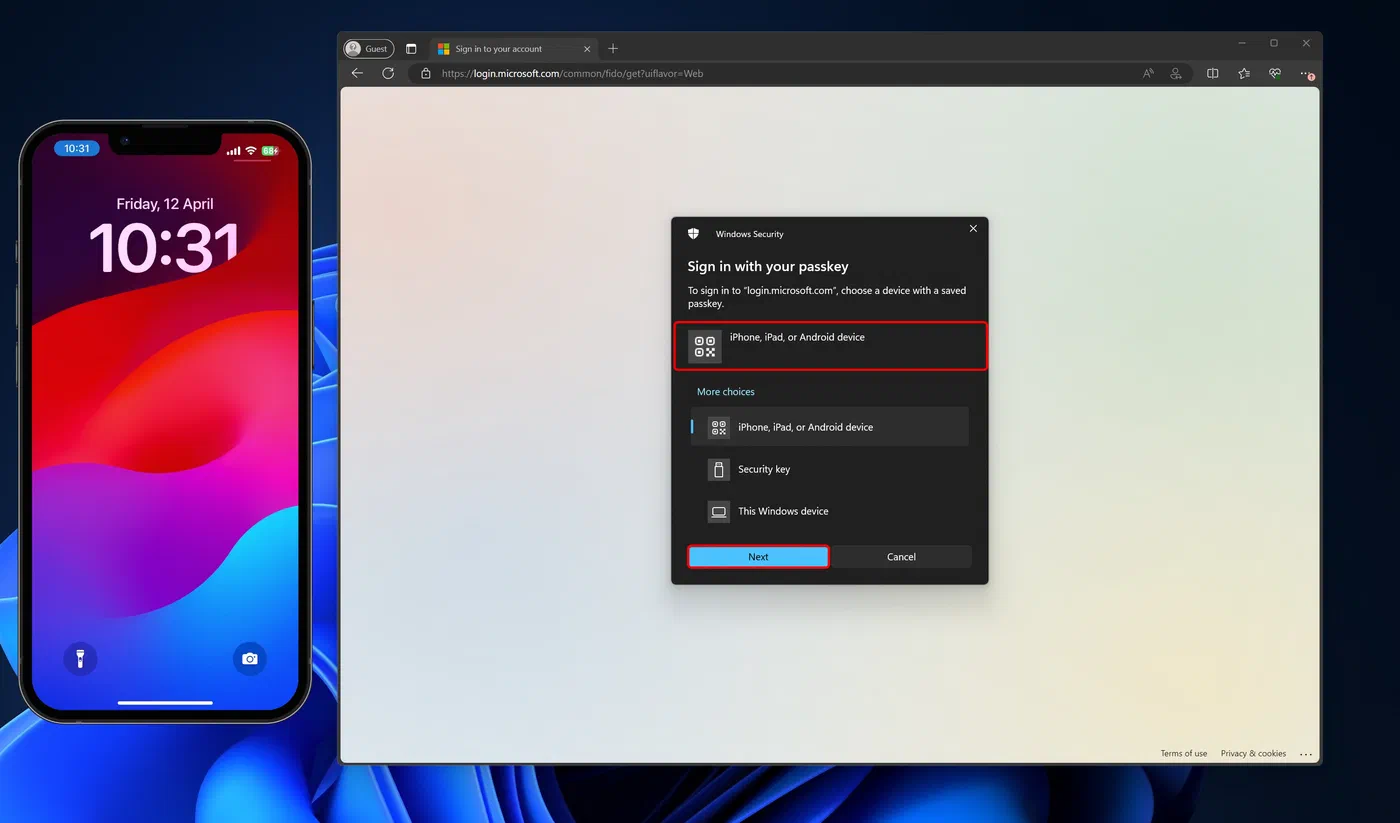Choose 'This Windows device' option

pyautogui.click(x=830, y=511)
